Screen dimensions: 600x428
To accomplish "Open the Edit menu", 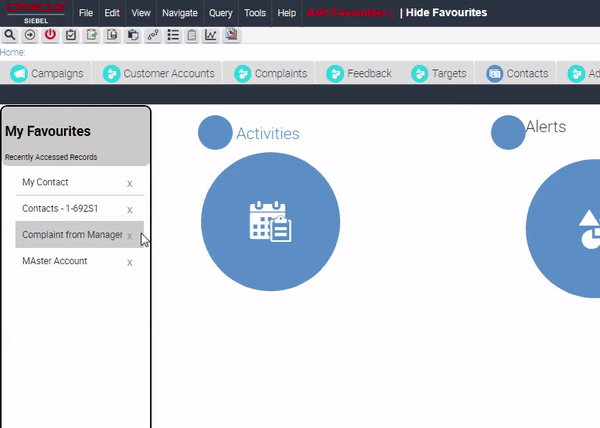I will (112, 13).
